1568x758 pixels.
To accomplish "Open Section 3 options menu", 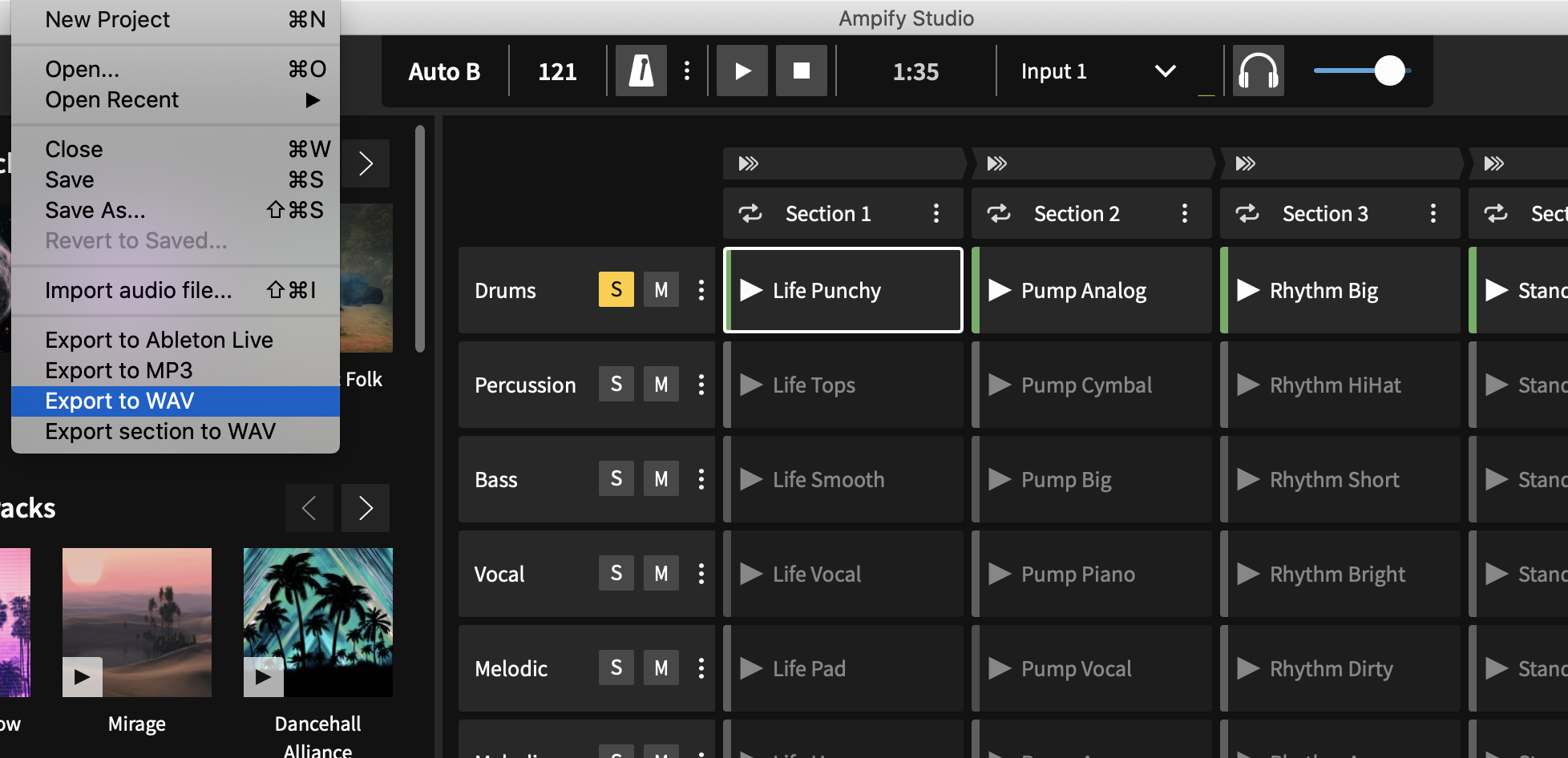I will pyautogui.click(x=1433, y=213).
